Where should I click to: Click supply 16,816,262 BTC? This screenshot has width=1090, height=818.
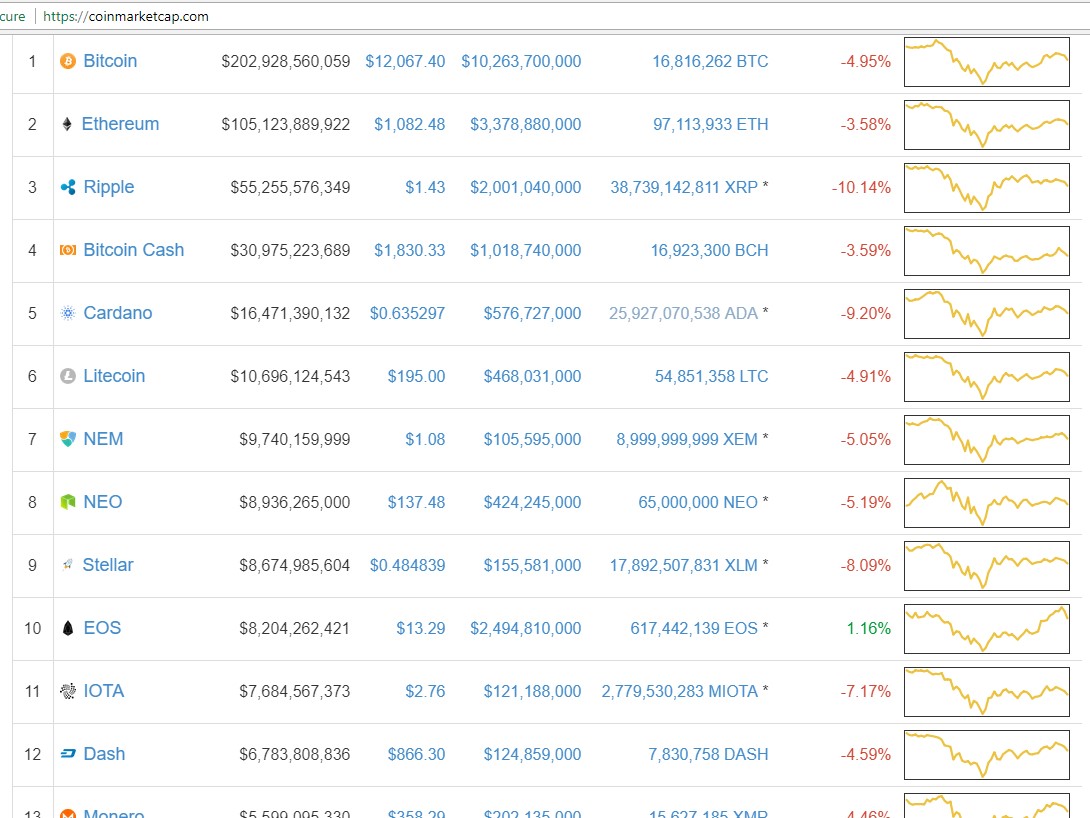(710, 61)
